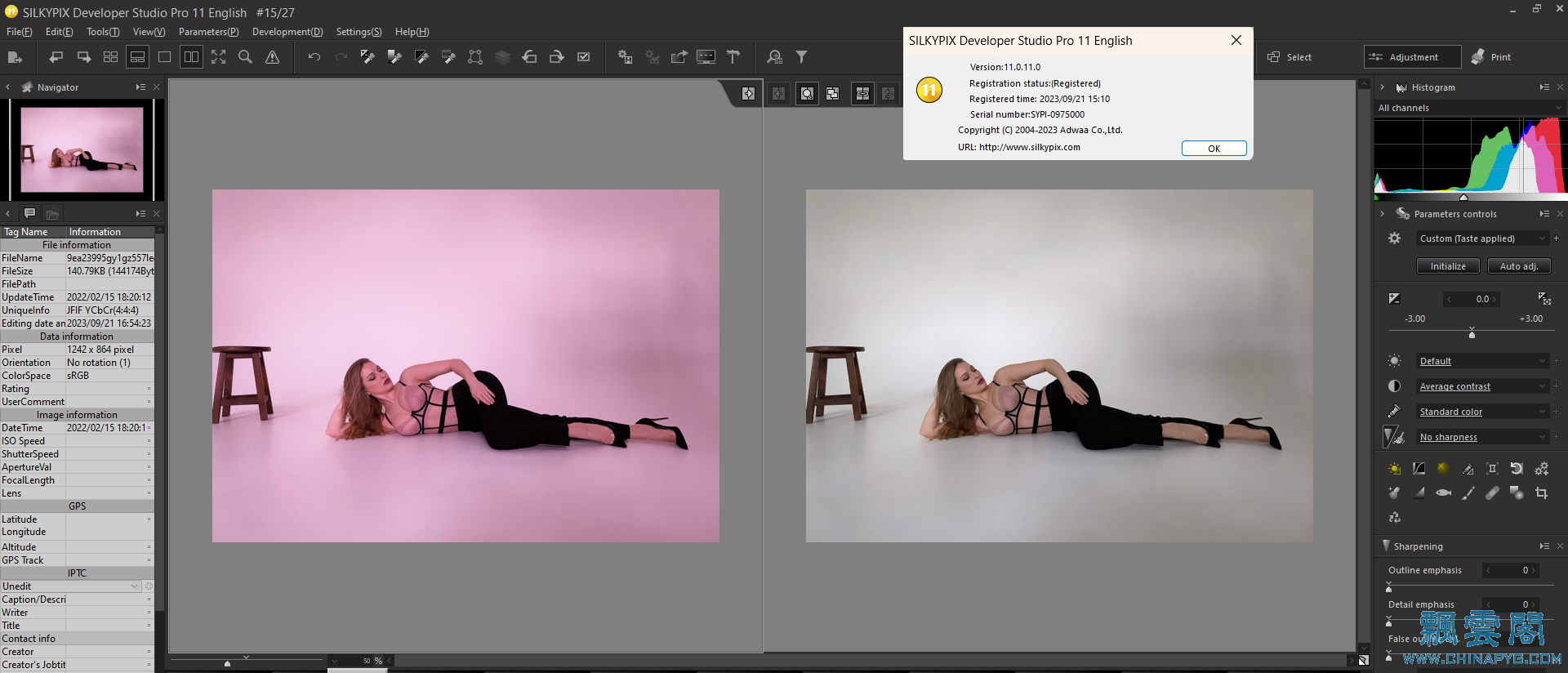
Task: Select the crop tool in parameters grid
Action: (1541, 493)
